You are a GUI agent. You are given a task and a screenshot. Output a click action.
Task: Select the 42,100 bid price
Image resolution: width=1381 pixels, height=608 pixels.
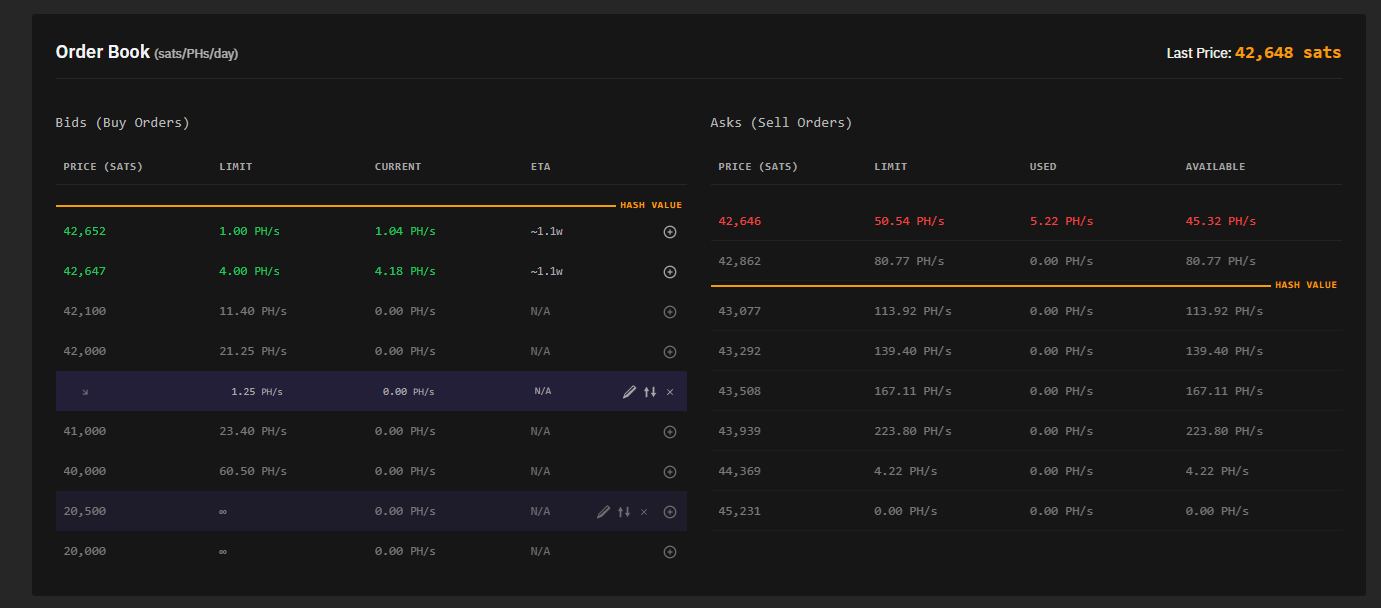click(x=84, y=311)
